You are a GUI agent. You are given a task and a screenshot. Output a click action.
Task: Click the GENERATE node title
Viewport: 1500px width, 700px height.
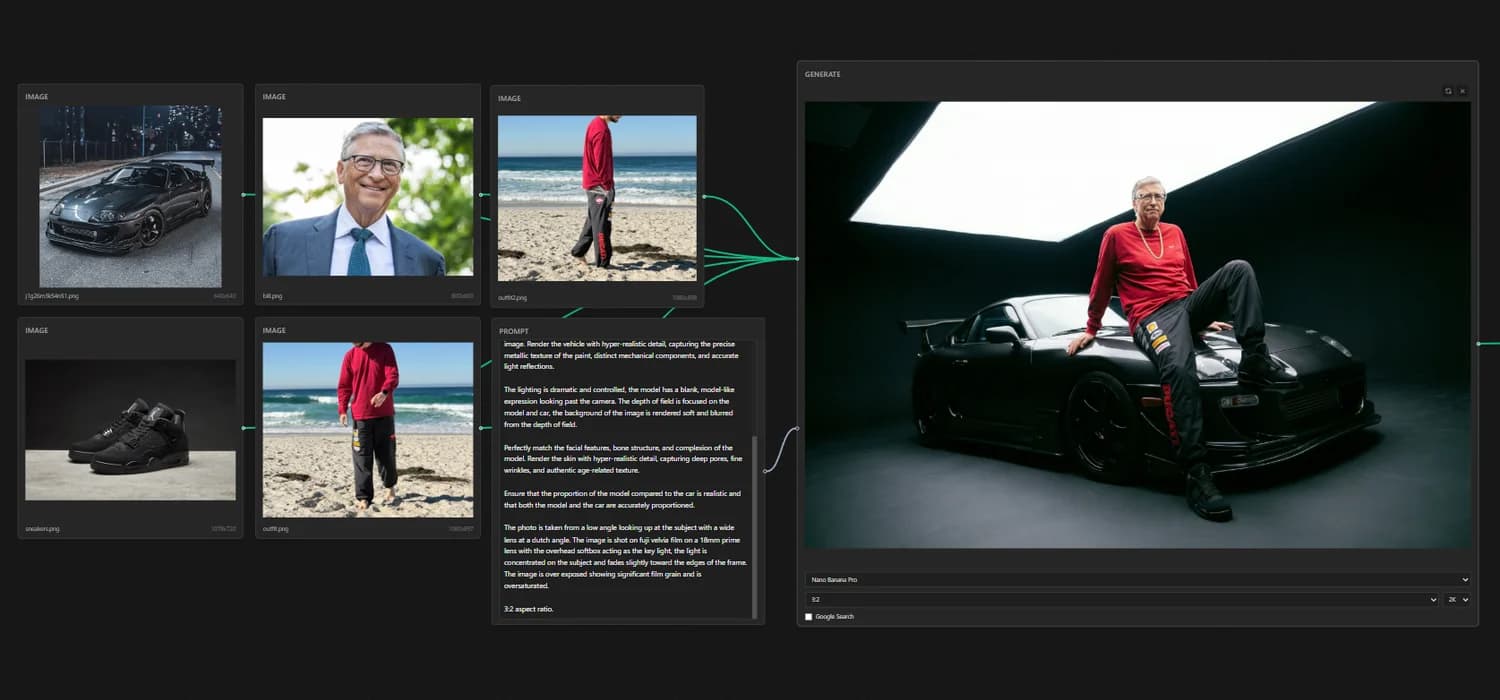tap(823, 75)
